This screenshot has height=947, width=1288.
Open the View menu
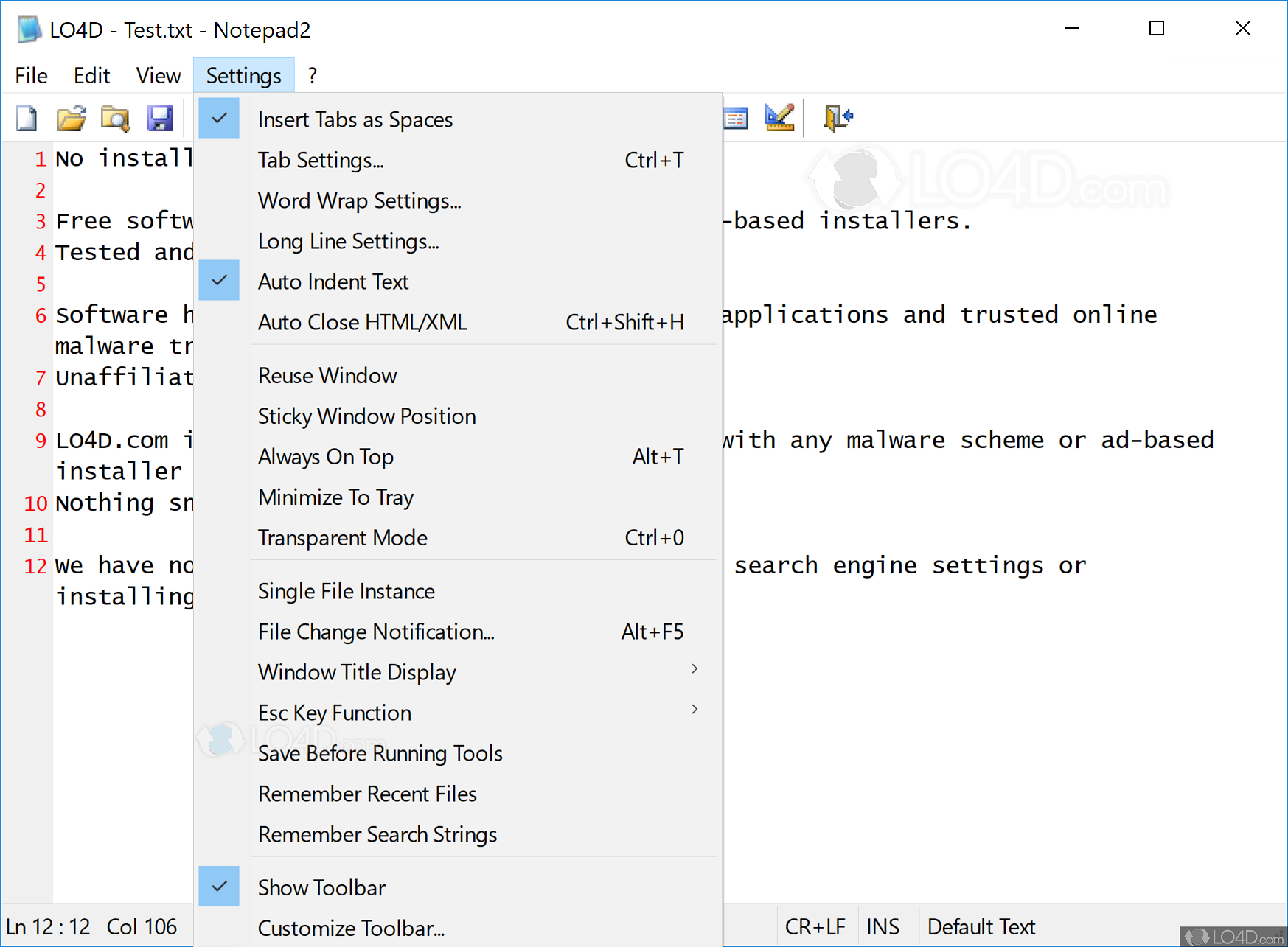(x=158, y=75)
